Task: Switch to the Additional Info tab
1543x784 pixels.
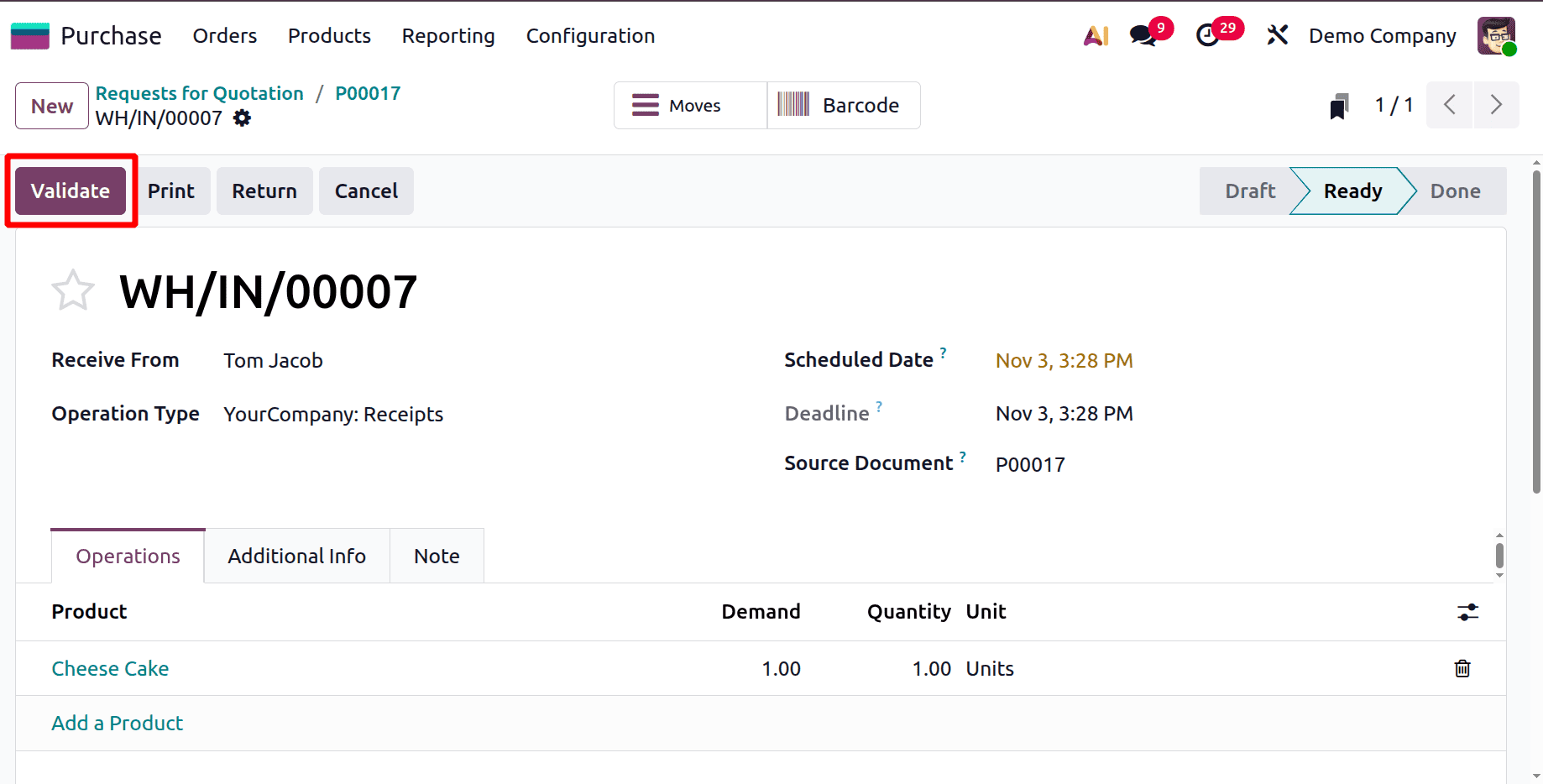Action: click(296, 556)
